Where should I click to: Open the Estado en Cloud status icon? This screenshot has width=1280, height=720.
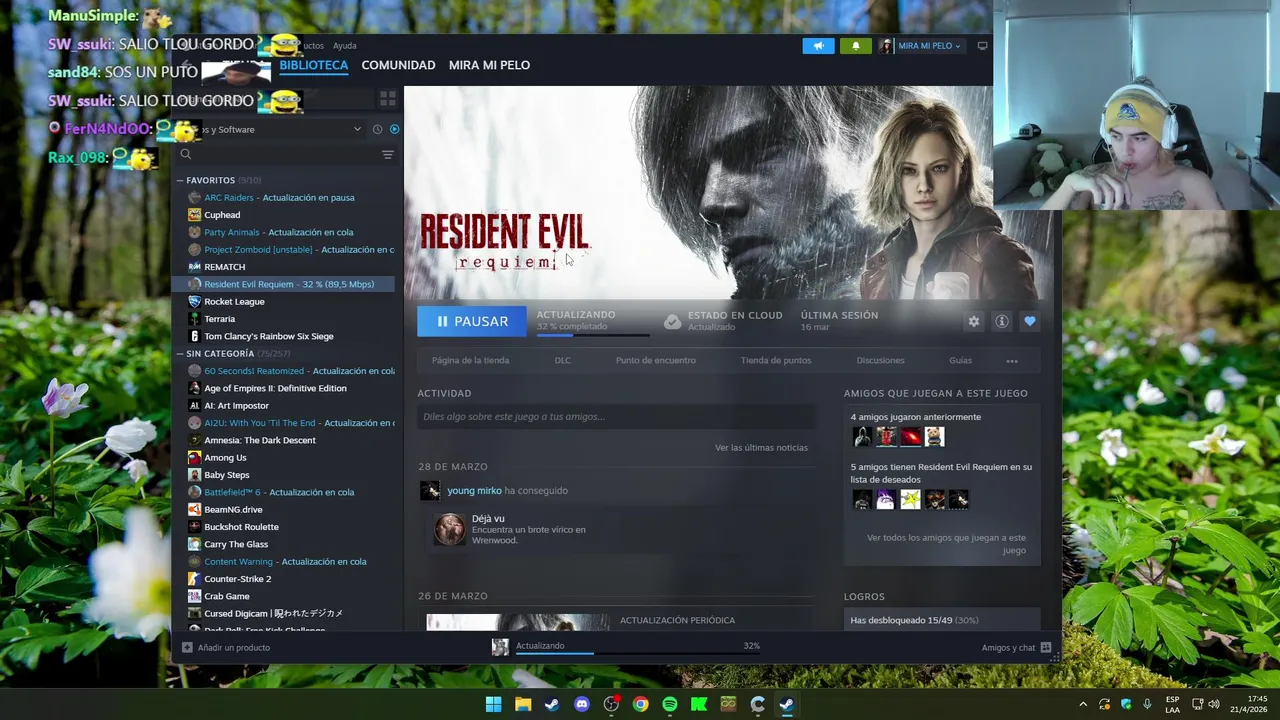pos(673,321)
